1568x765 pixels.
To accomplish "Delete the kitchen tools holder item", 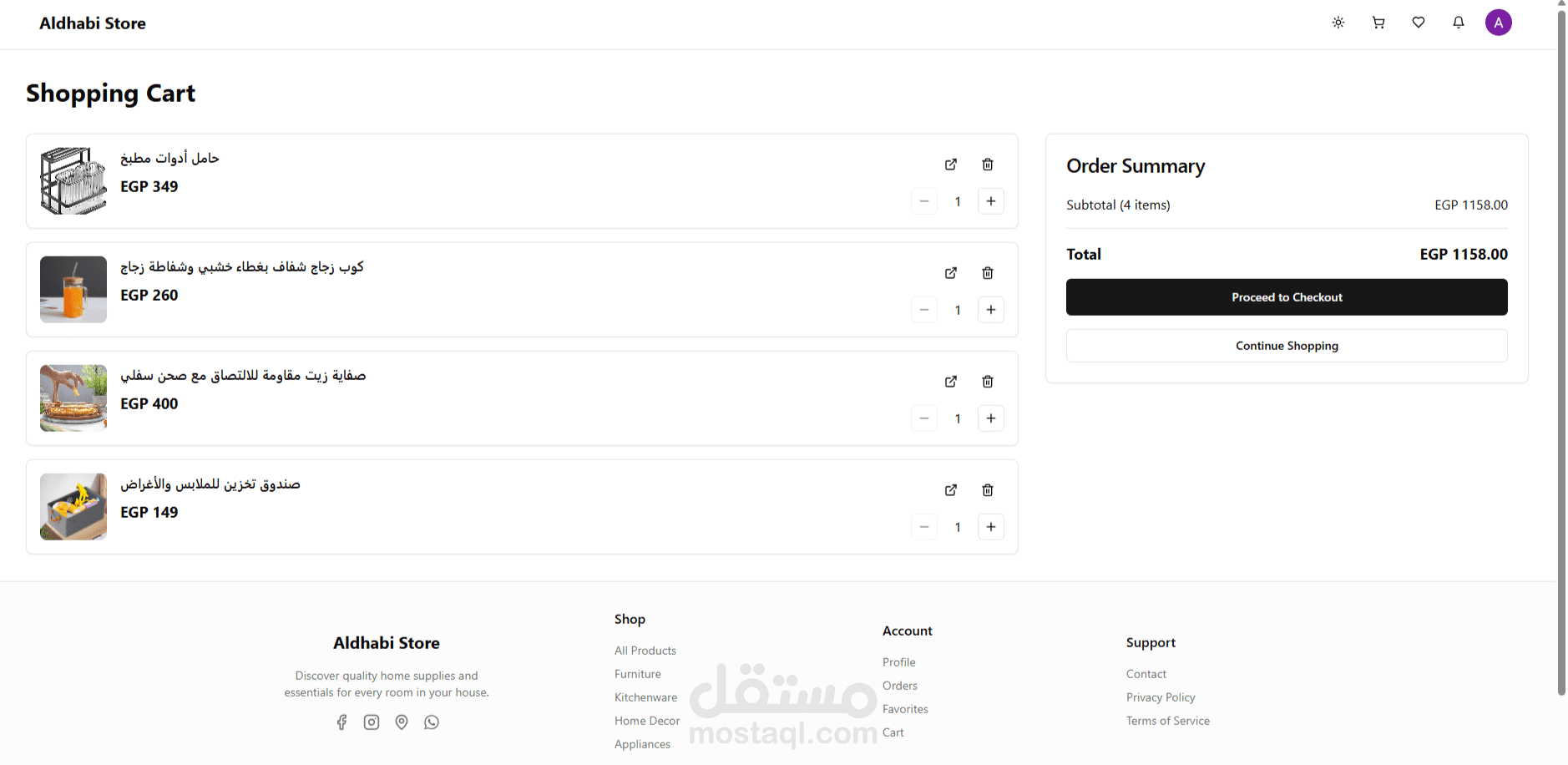I will [988, 165].
